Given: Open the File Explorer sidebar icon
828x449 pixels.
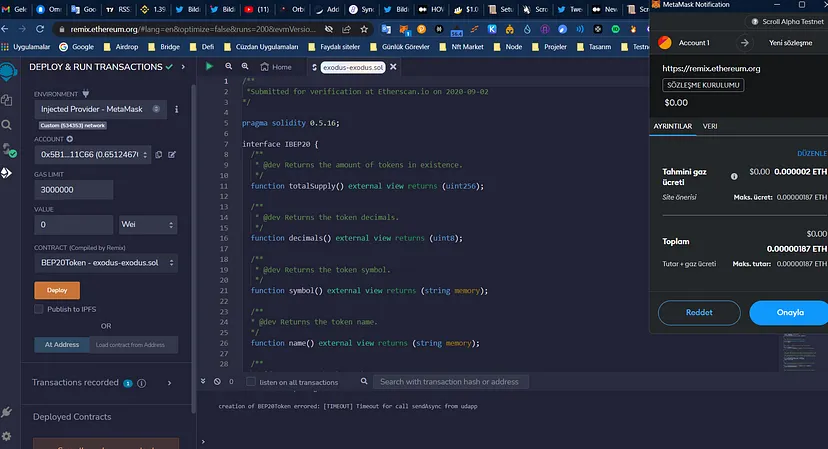Looking at the screenshot, I should click(x=7, y=100).
